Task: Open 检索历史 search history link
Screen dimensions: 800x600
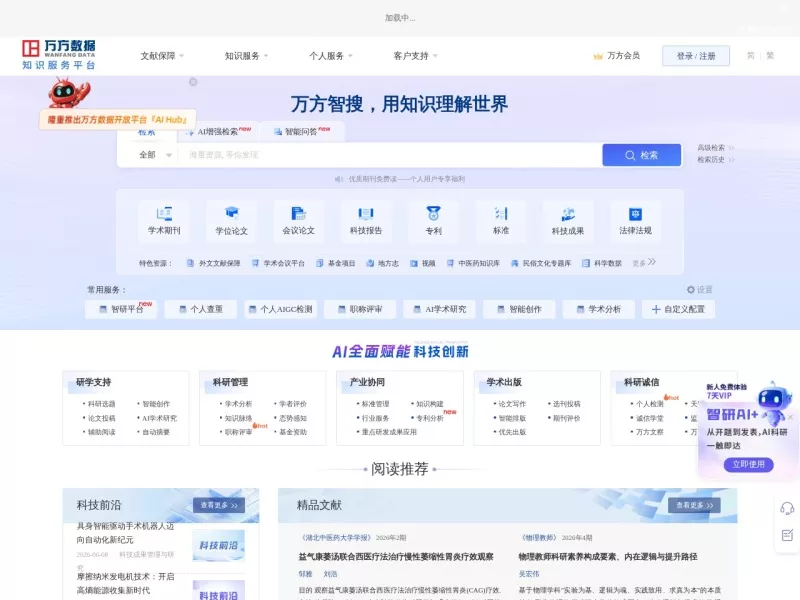Action: (716, 160)
